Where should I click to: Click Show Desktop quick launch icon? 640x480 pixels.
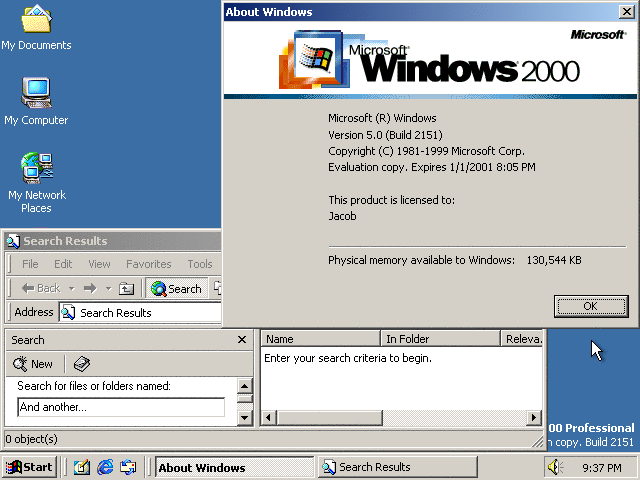82,467
